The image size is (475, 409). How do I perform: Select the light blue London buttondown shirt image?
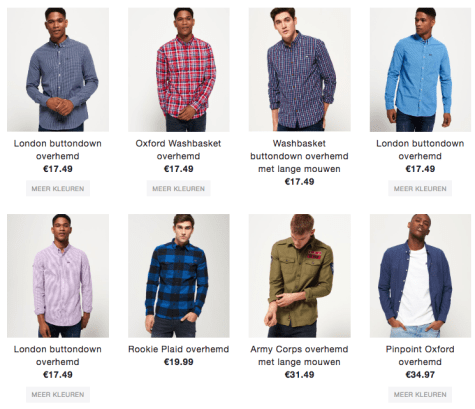coord(420,70)
